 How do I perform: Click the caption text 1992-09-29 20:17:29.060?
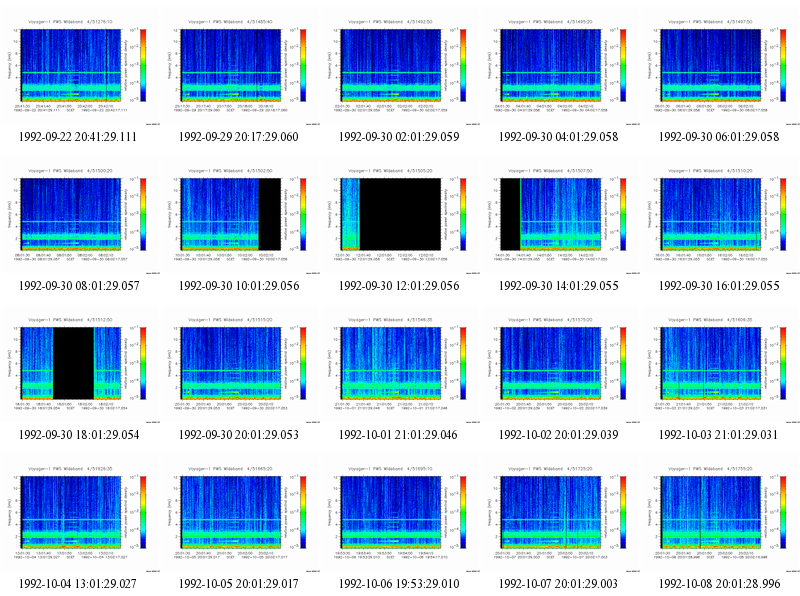tap(238, 137)
